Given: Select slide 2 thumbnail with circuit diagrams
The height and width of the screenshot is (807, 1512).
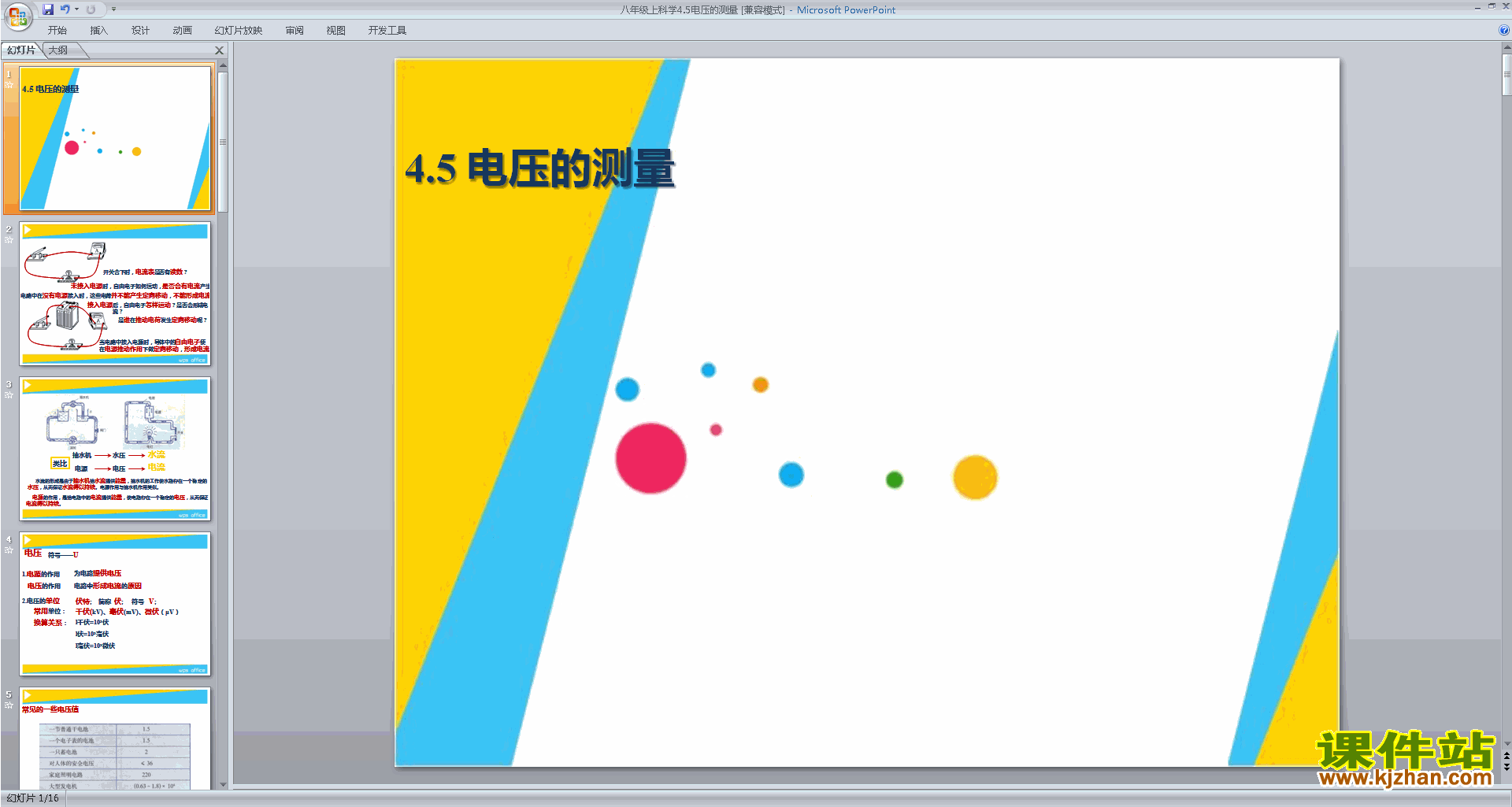Looking at the screenshot, I should coord(116,293).
